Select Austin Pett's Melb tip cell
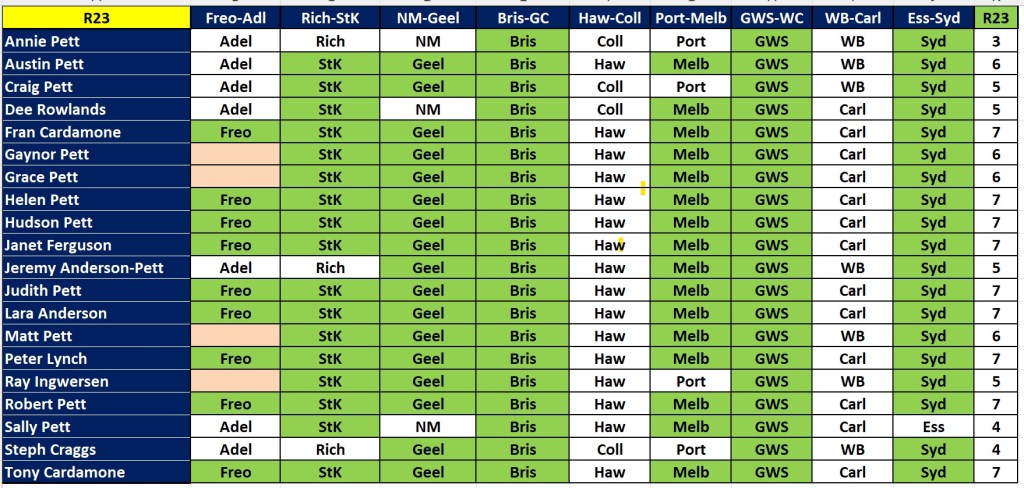The width and height of the screenshot is (1024, 488). click(x=691, y=65)
